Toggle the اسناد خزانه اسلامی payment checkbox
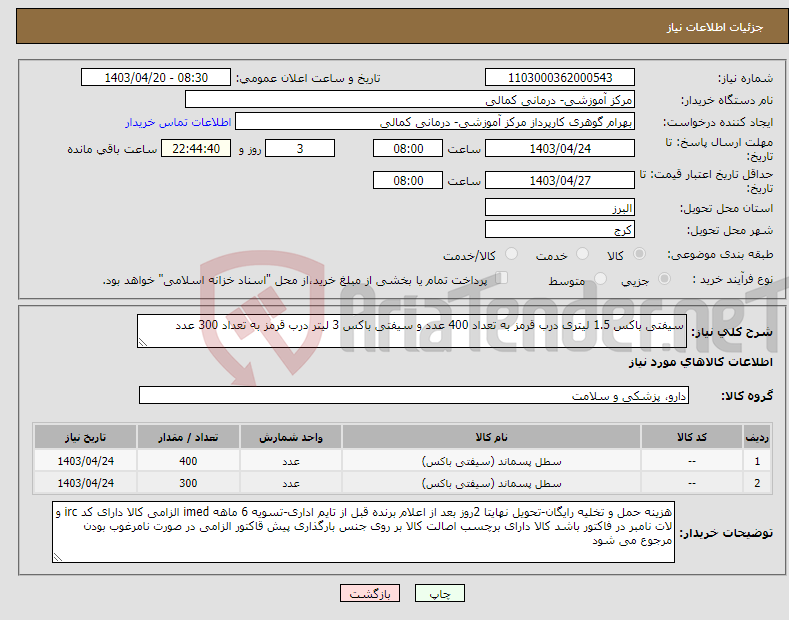789x620 pixels. (x=502, y=278)
